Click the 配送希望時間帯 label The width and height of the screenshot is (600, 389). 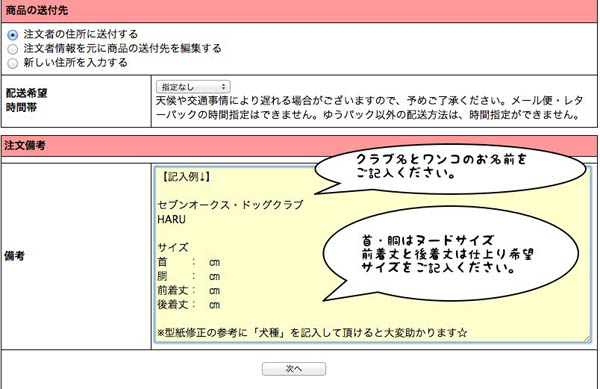26,100
